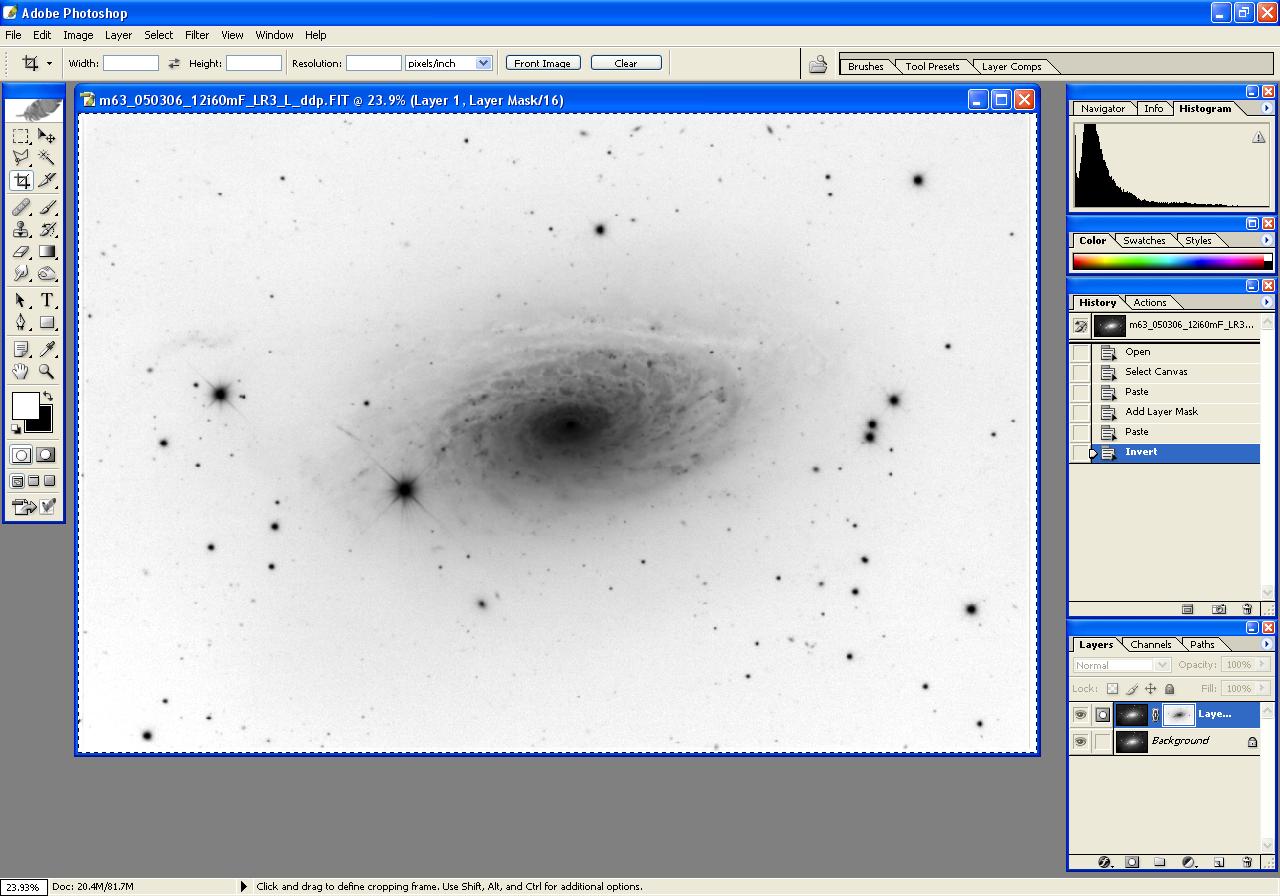Screen dimensions: 1280x896
Task: Select the Magic Wand tool
Action: 47,158
